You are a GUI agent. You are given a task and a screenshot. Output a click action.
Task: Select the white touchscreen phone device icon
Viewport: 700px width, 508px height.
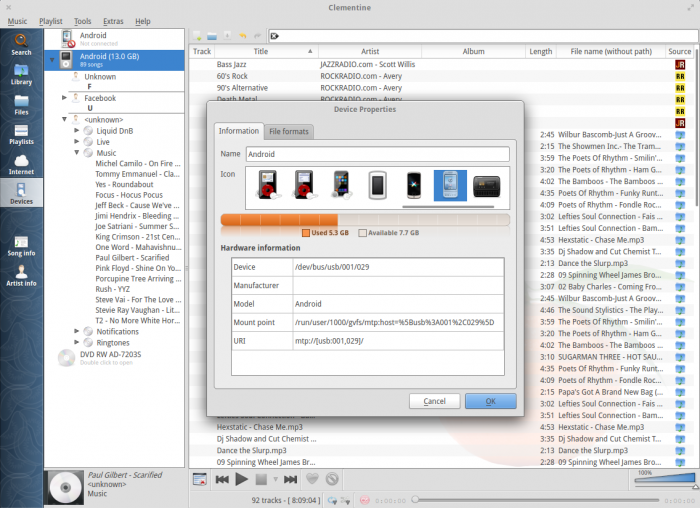(x=377, y=185)
